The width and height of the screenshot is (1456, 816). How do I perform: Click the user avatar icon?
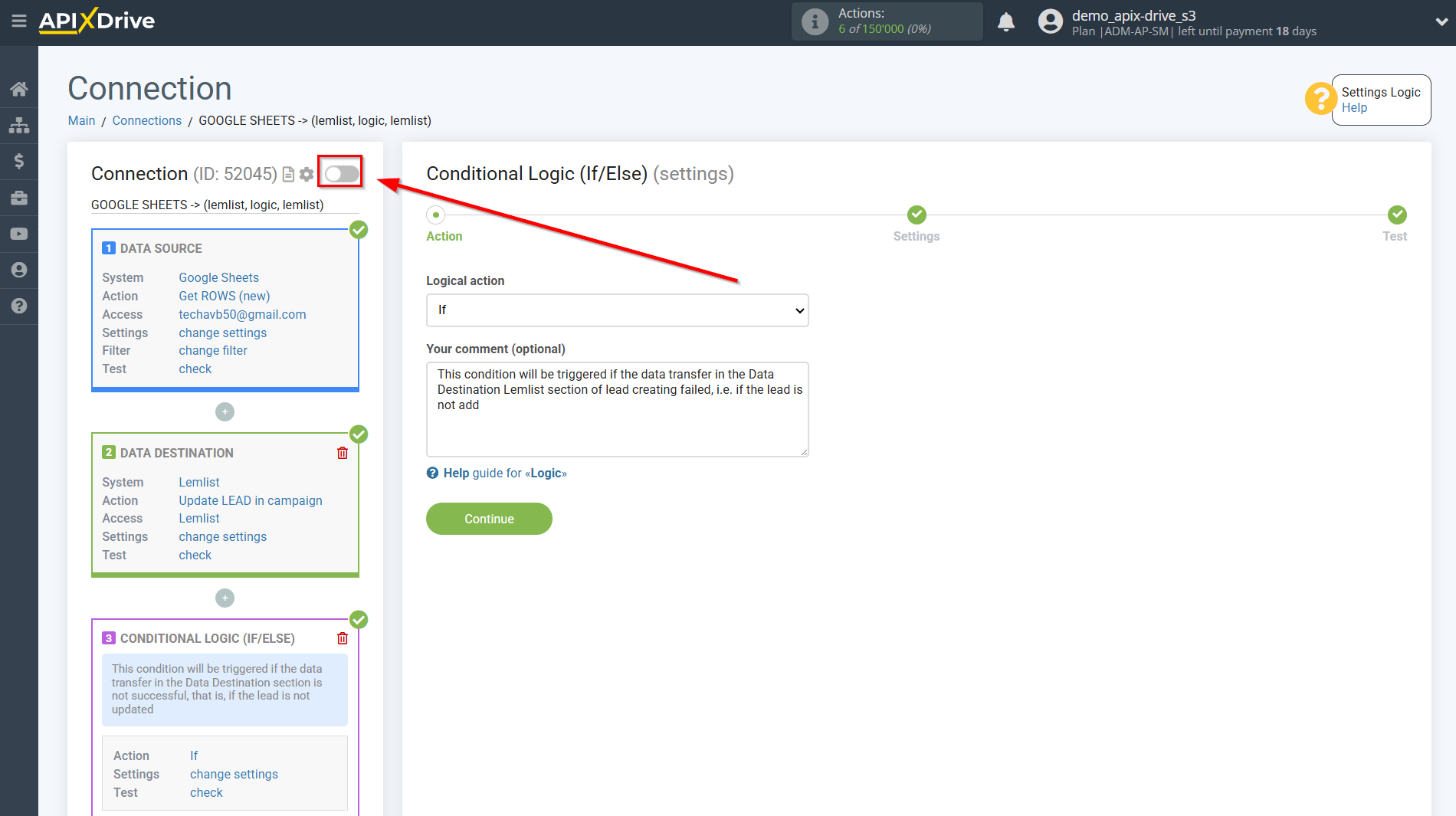[x=1051, y=21]
